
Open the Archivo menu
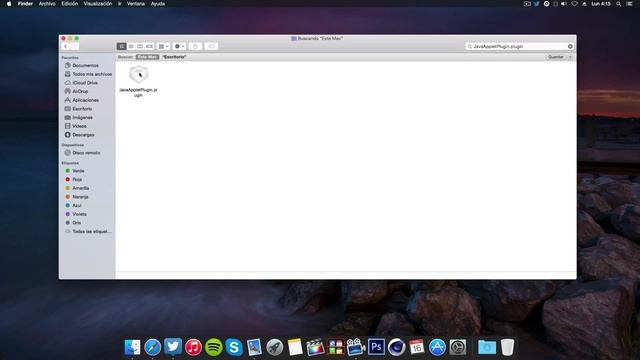click(47, 4)
